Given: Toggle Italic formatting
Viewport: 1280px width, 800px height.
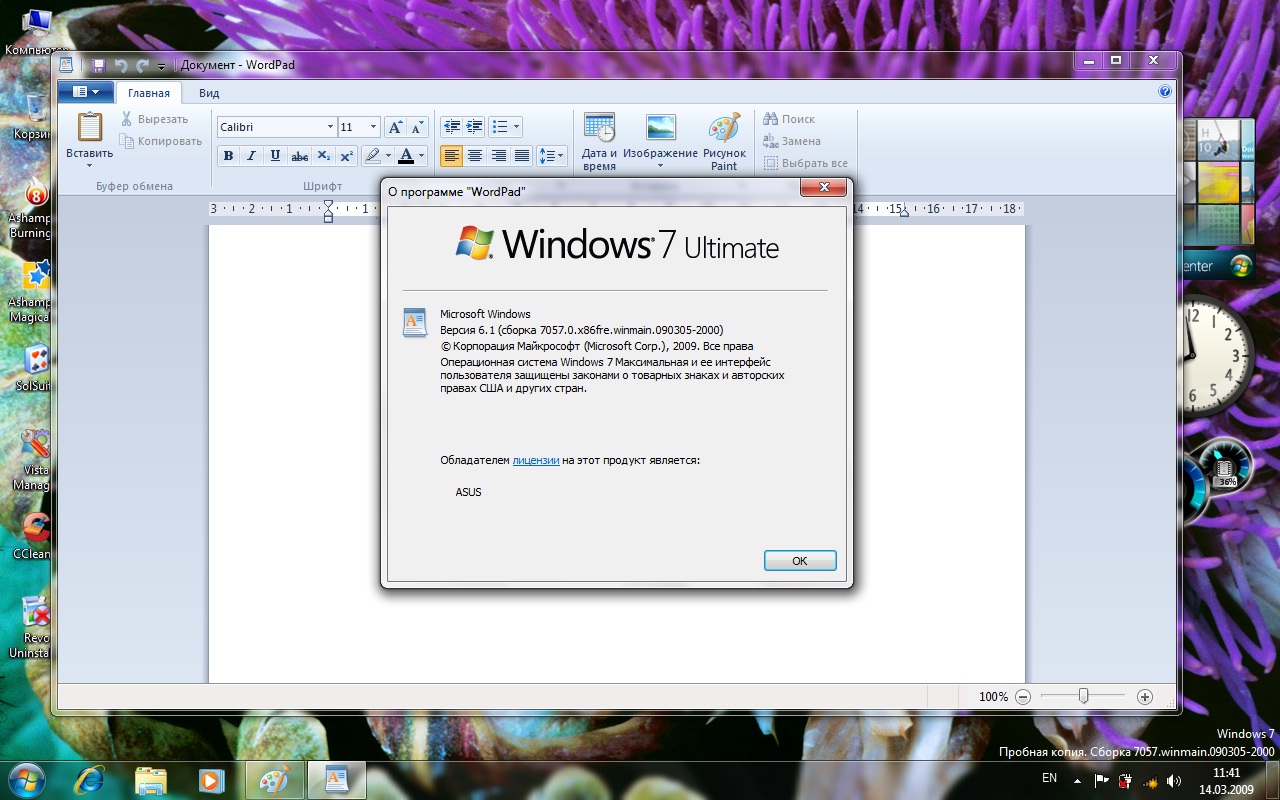Looking at the screenshot, I should coord(251,155).
